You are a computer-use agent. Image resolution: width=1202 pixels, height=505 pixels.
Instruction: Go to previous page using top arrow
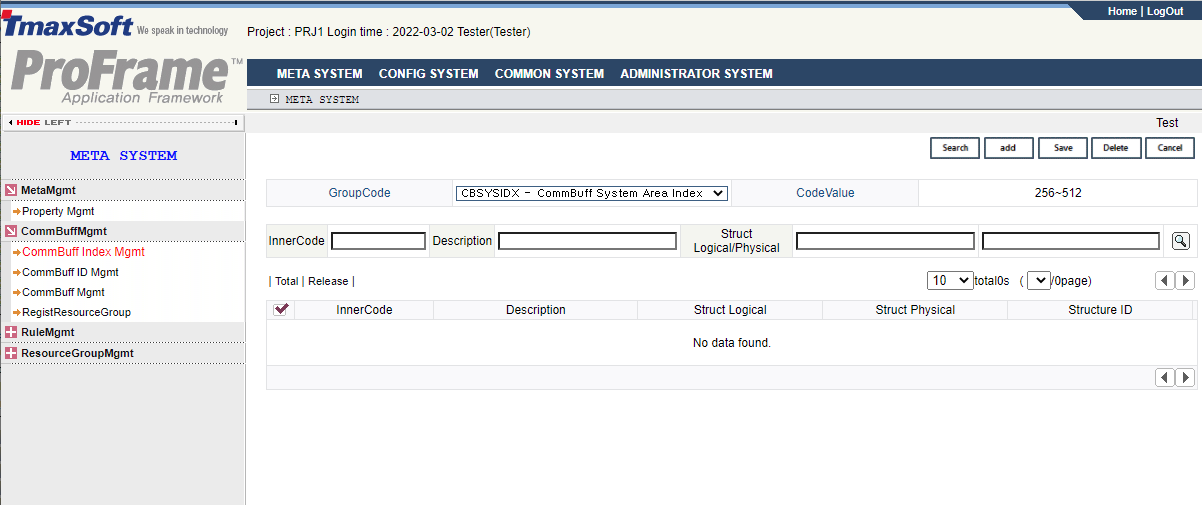[1165, 281]
